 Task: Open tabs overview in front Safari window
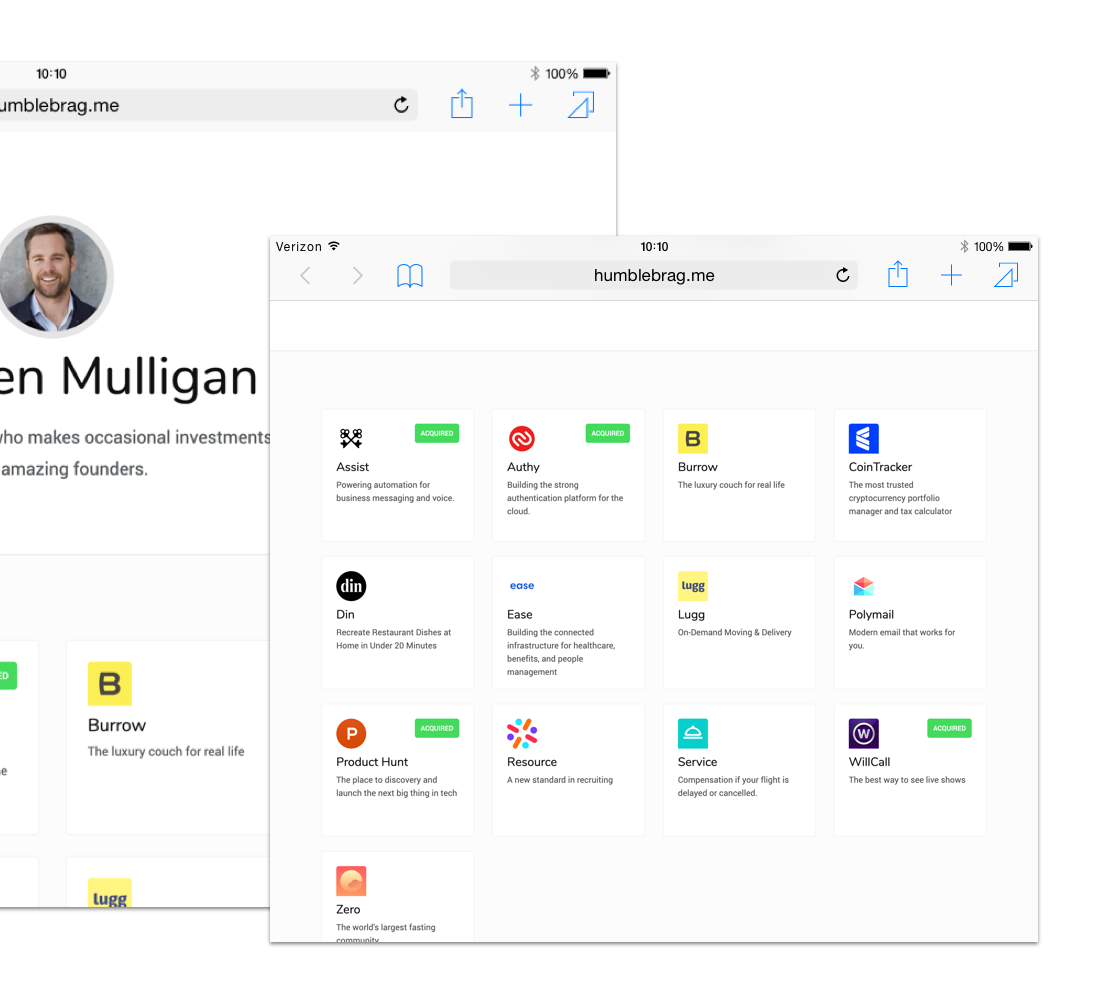tap(1006, 274)
